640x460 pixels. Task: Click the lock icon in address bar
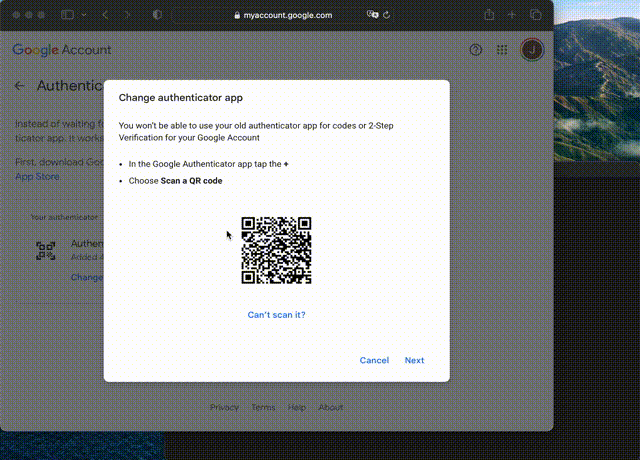pyautogui.click(x=237, y=16)
